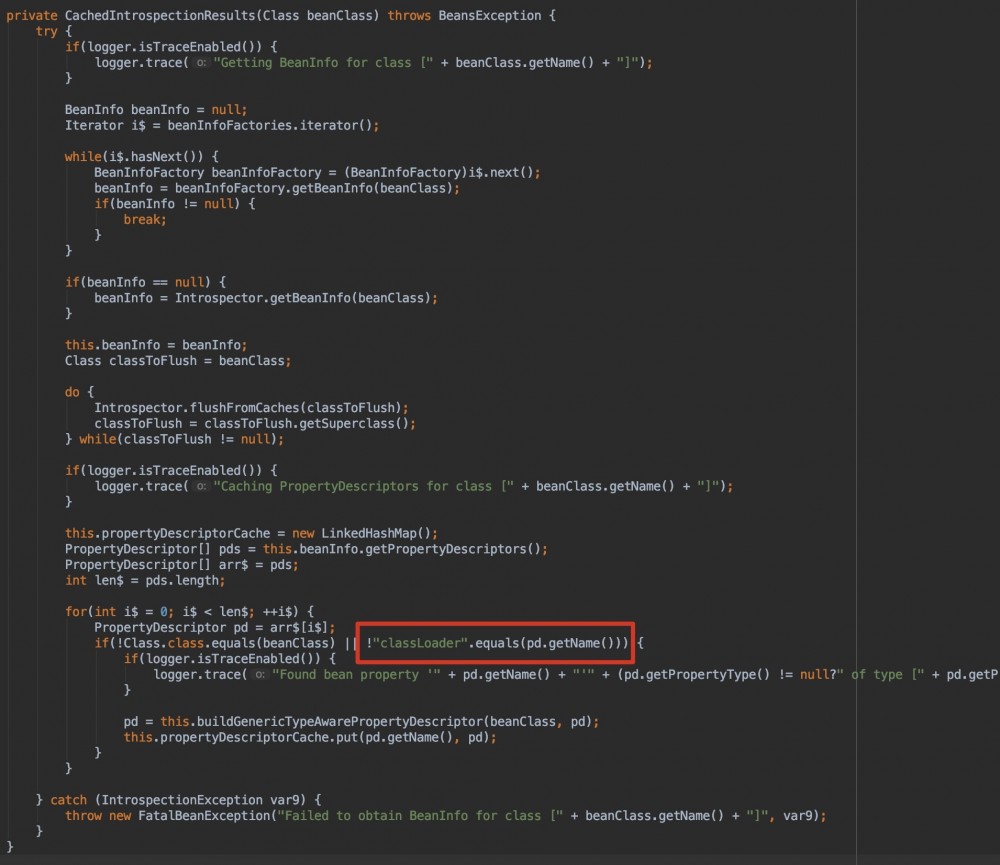Click 'Class classToFlush = beanClass;' declaration
Image resolution: width=1000 pixels, height=865 pixels.
click(x=178, y=361)
